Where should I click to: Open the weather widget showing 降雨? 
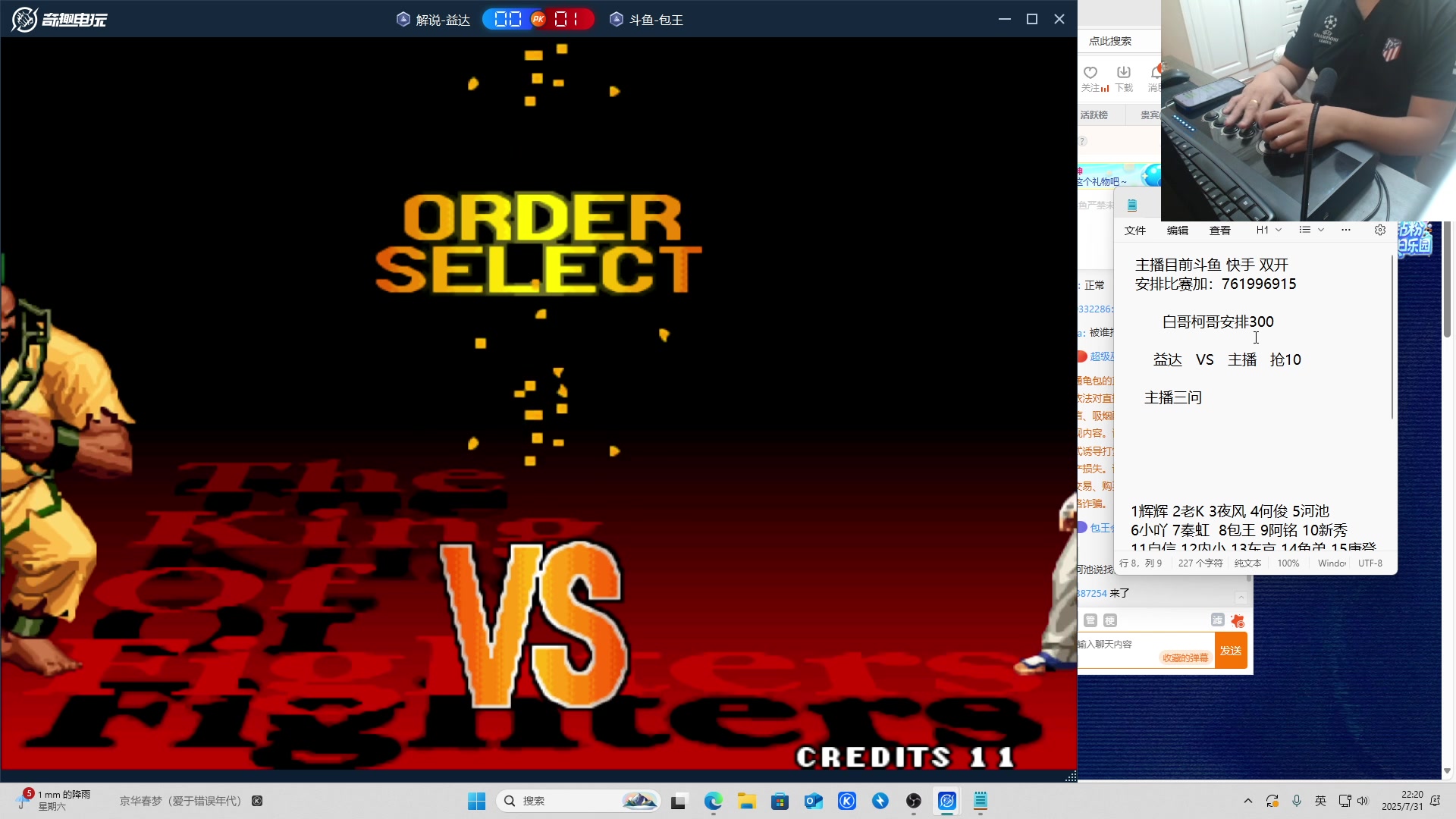coord(53,800)
